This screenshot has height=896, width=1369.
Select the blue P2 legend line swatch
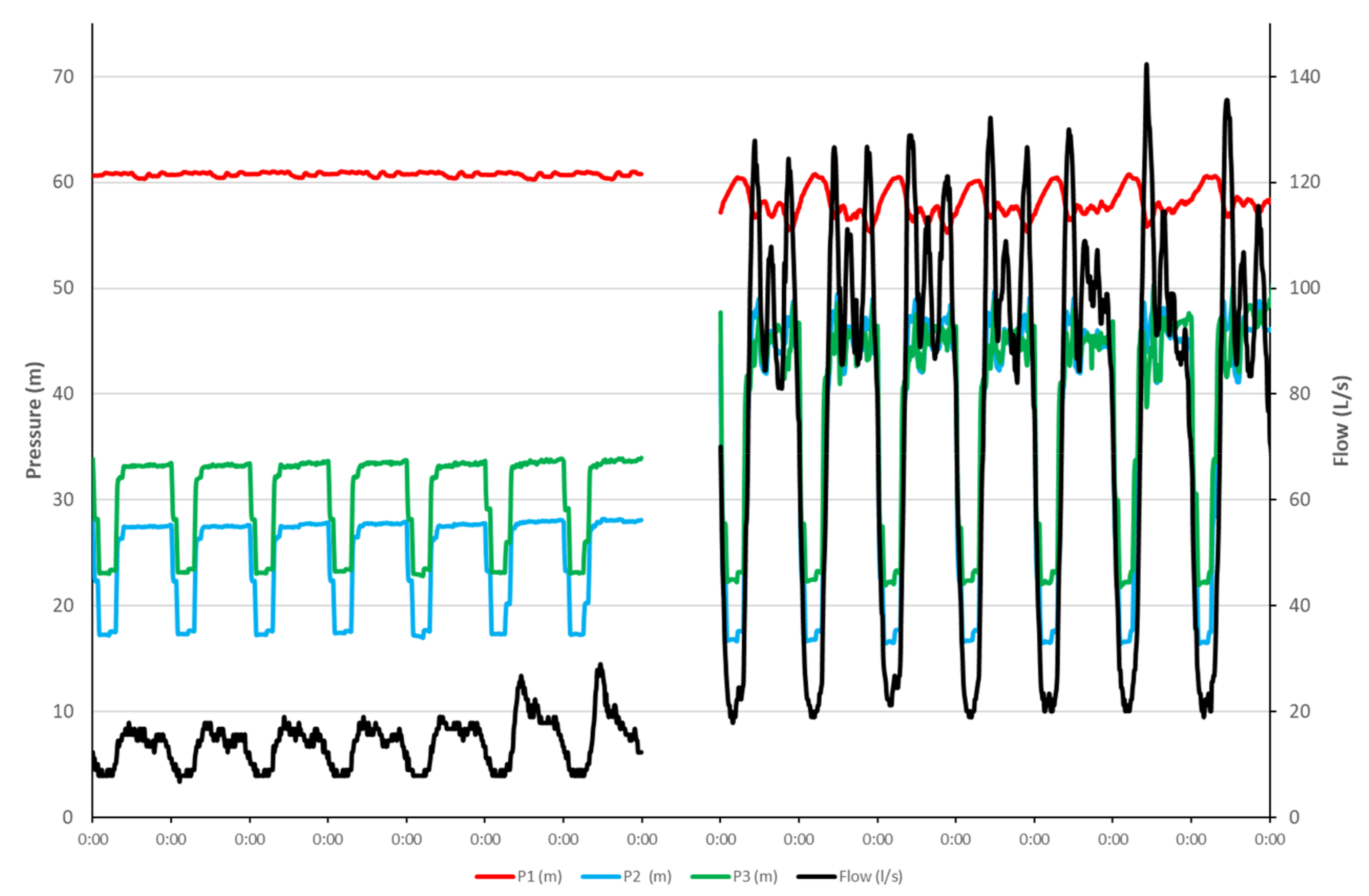[601, 877]
